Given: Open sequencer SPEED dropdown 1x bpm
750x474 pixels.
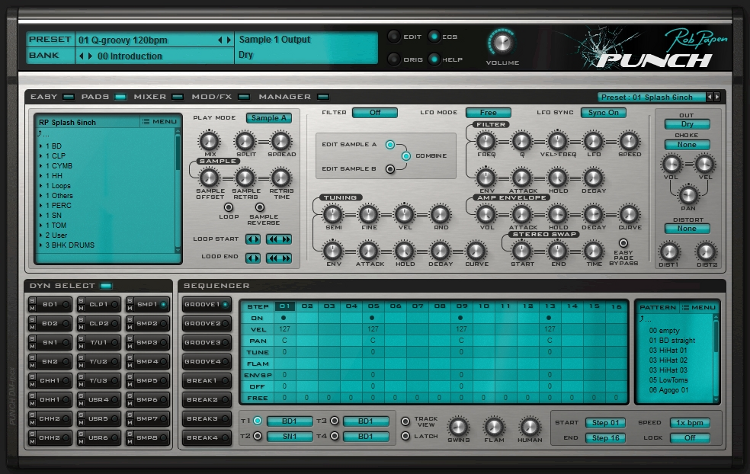Looking at the screenshot, I should point(690,423).
